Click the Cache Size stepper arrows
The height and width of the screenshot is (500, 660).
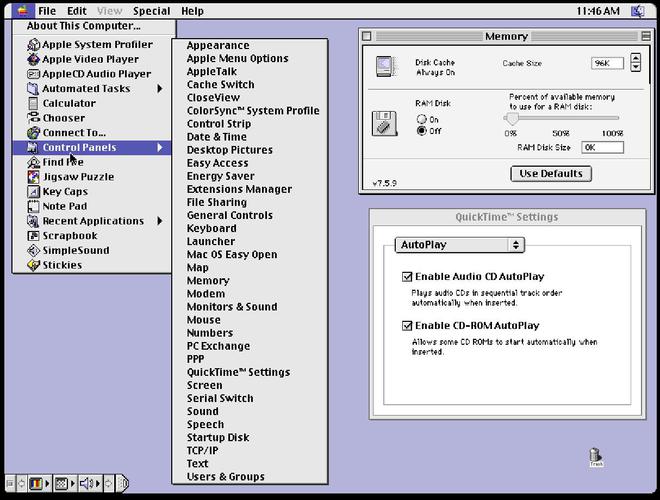pos(636,62)
